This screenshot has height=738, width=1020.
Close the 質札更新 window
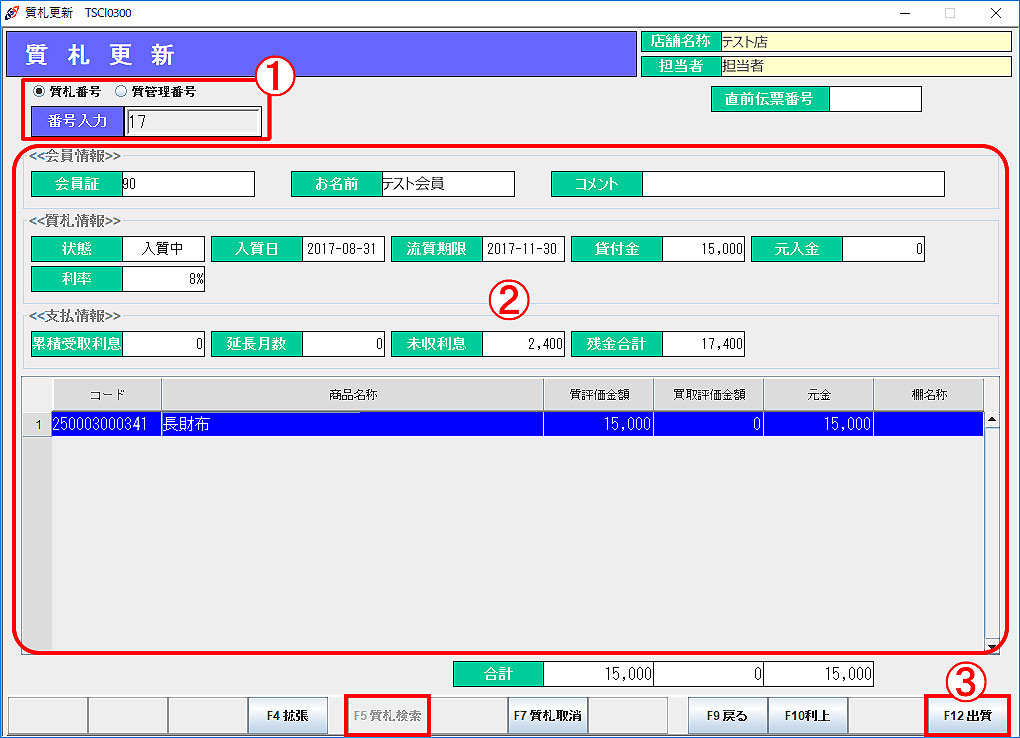(995, 13)
